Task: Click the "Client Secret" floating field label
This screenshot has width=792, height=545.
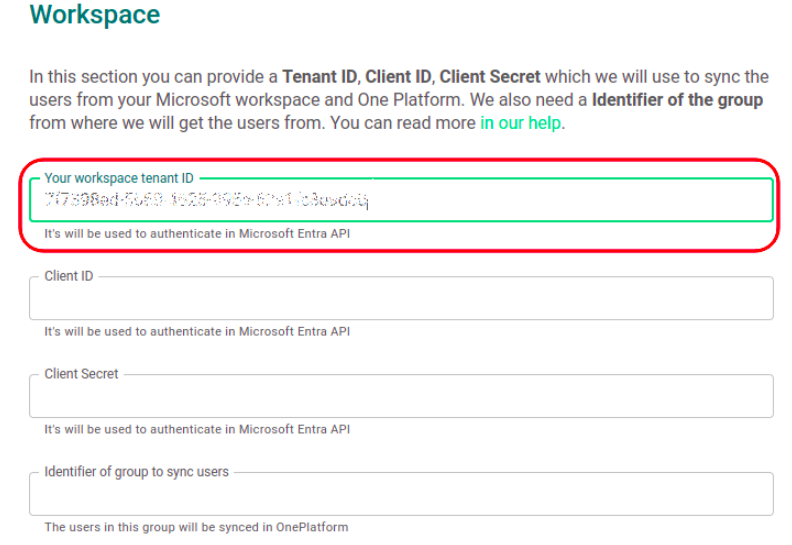Action: 81,374
